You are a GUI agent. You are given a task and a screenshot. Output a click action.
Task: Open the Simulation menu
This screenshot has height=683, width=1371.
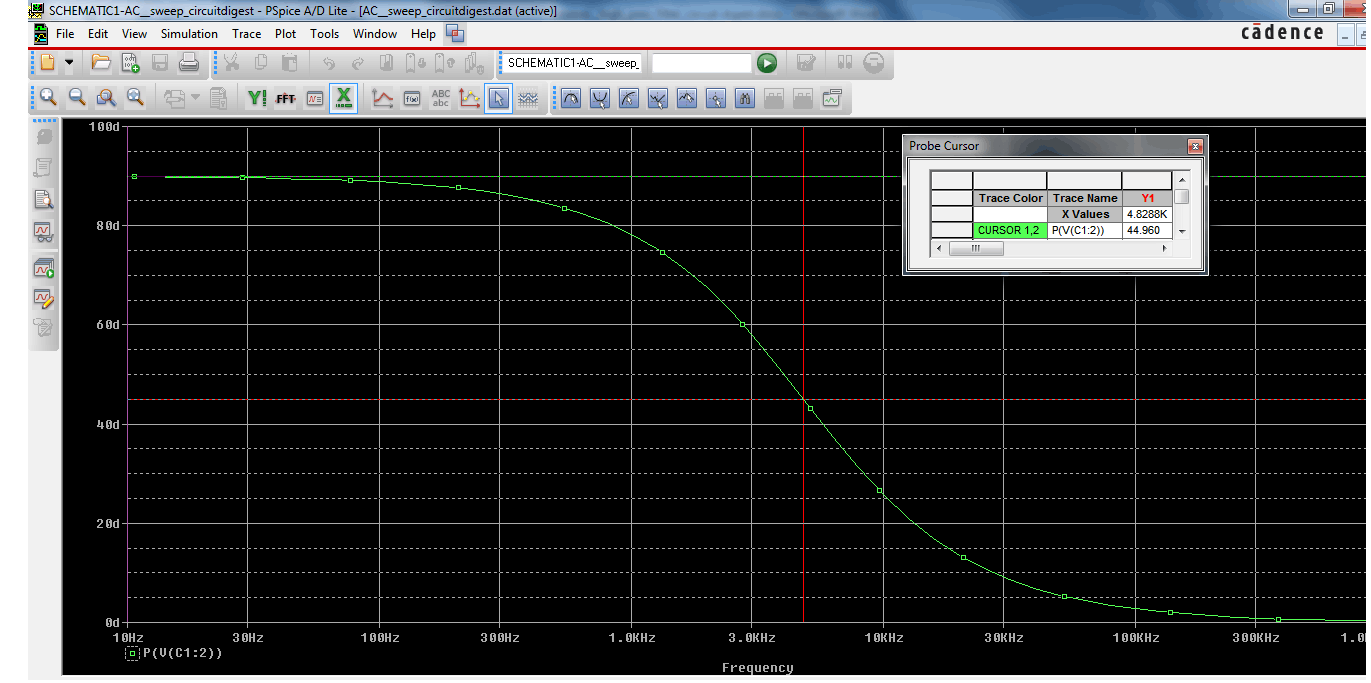pos(189,33)
